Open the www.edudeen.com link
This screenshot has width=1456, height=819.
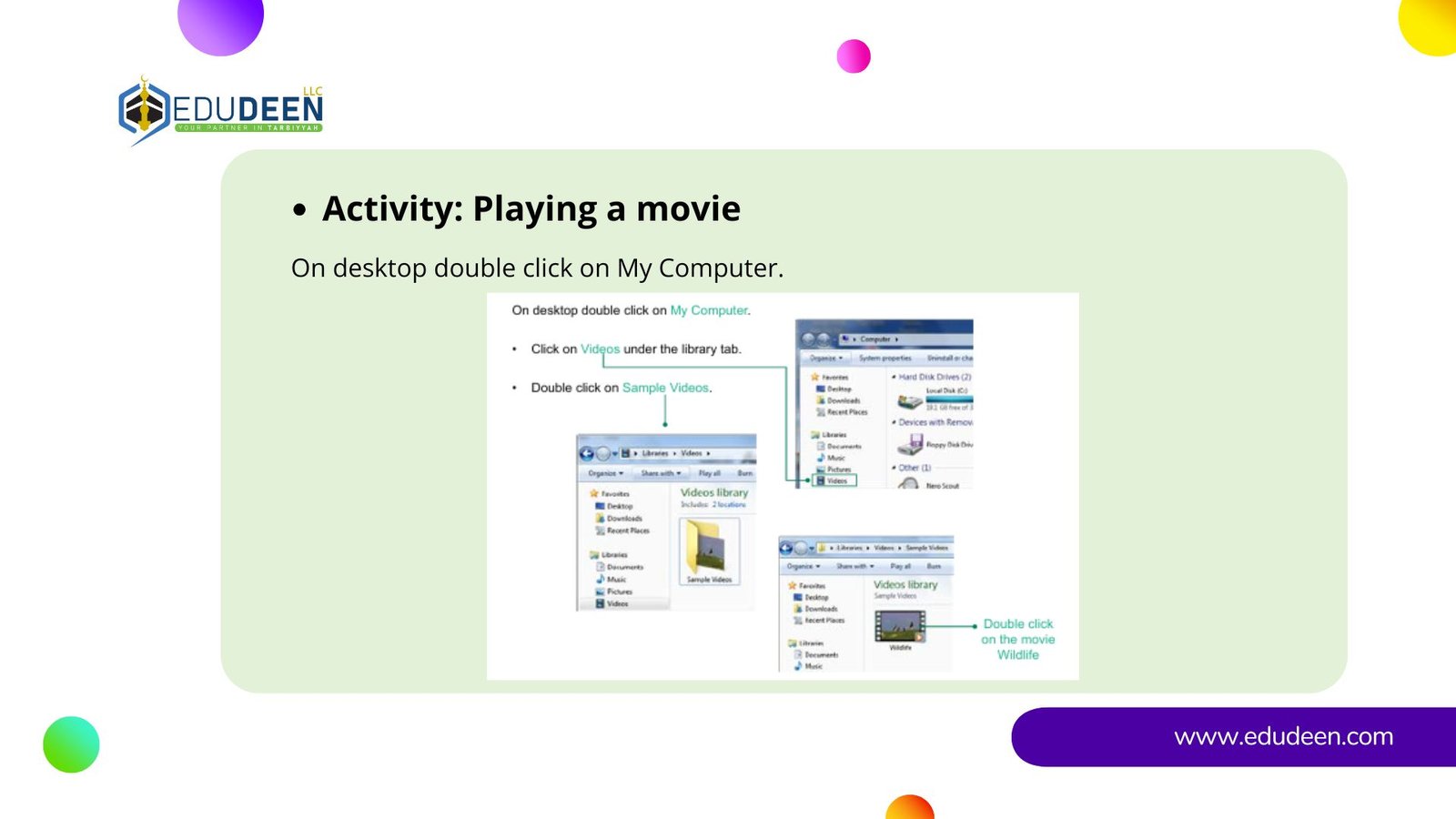(1283, 736)
